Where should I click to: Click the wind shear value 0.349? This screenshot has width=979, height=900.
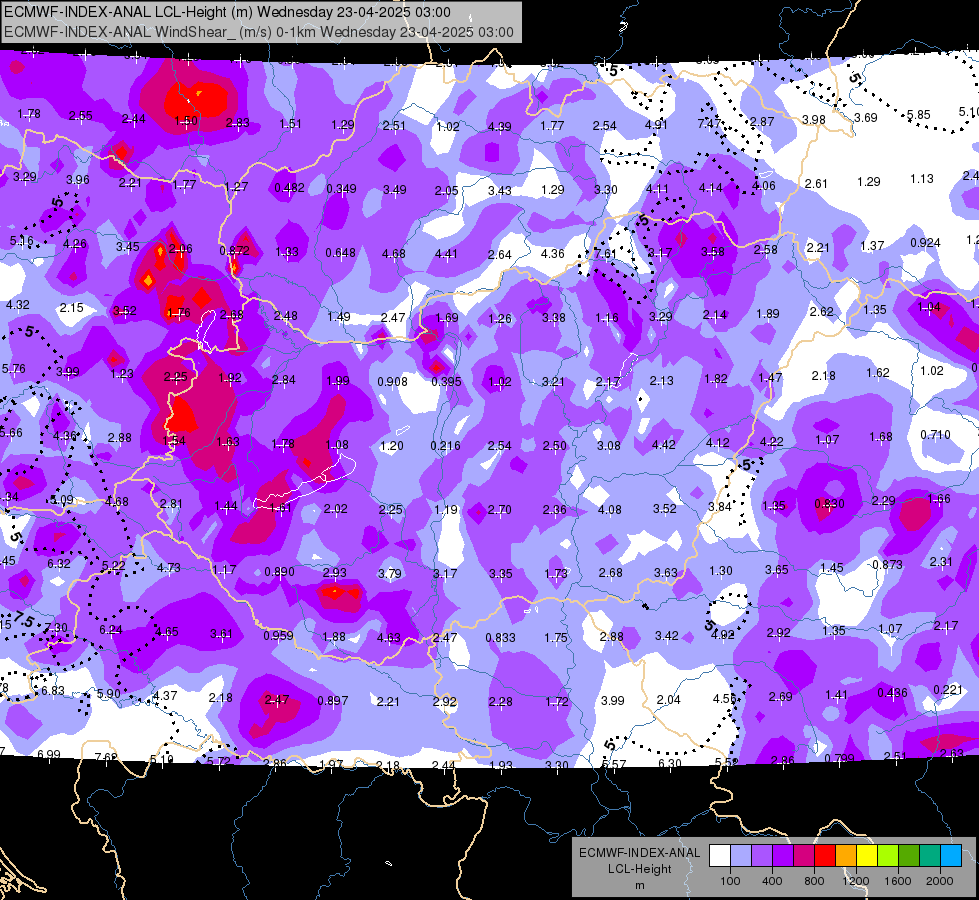click(x=342, y=189)
